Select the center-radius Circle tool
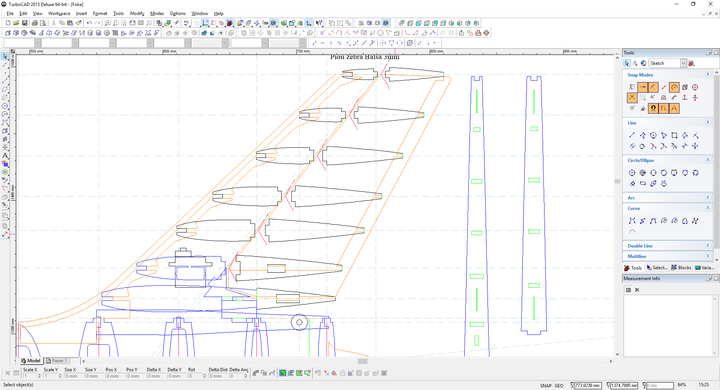Viewport: 720px width, 390px height. tap(632, 173)
